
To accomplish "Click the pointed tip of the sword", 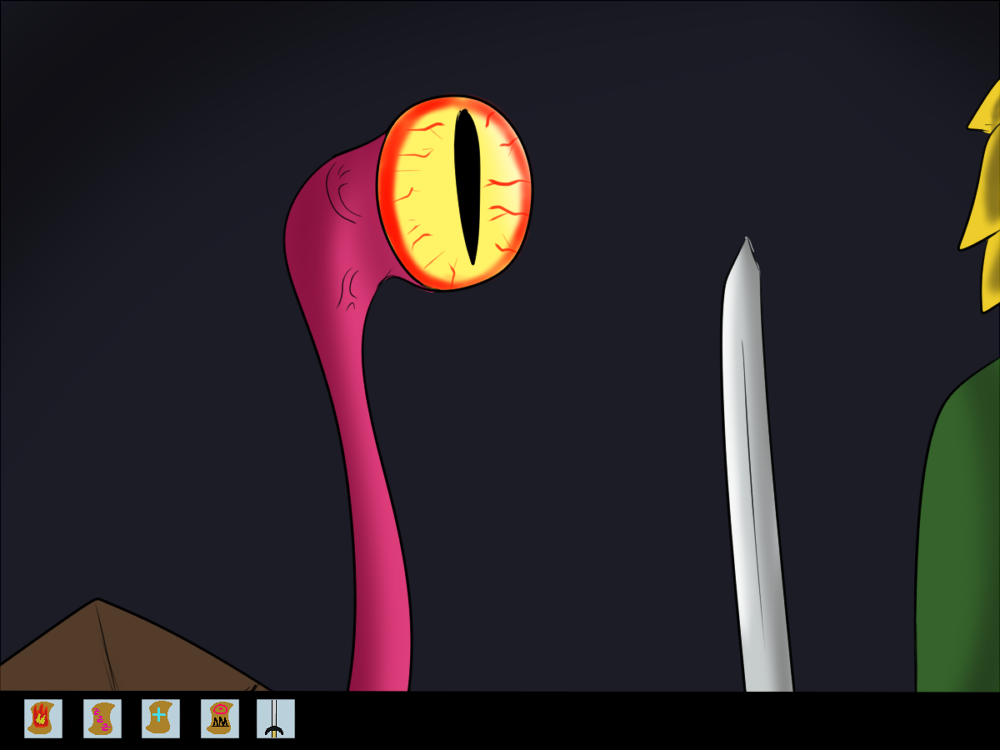I will click(x=745, y=248).
